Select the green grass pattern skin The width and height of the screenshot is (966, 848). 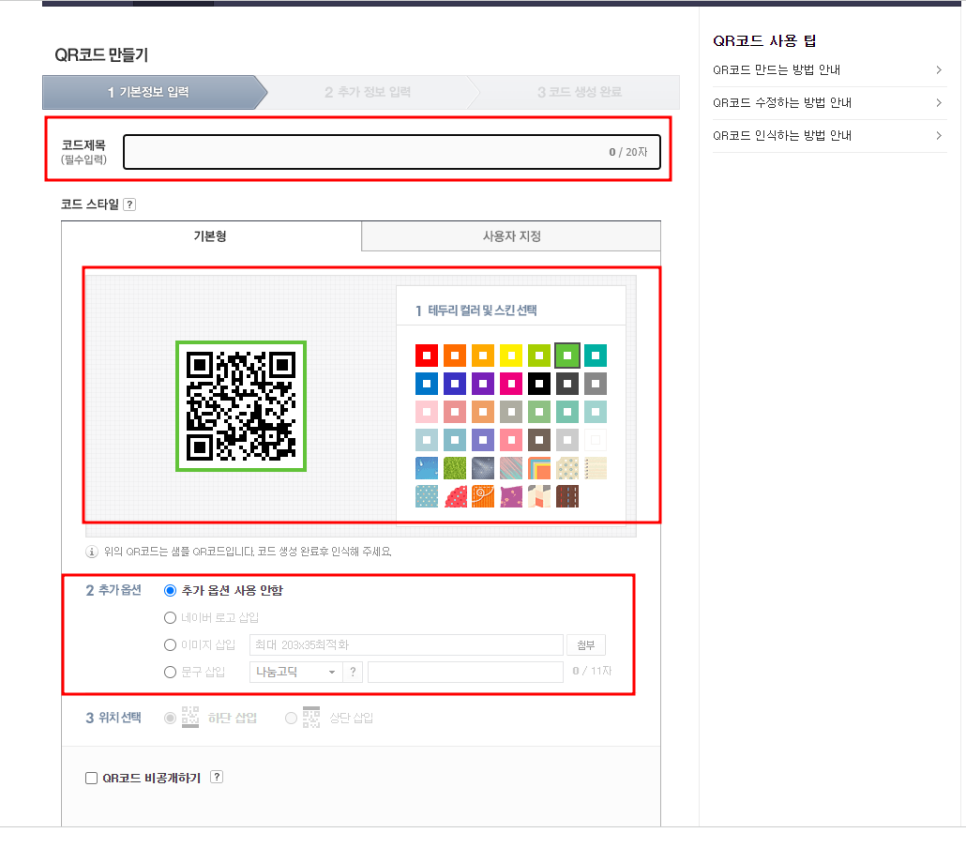click(x=455, y=468)
